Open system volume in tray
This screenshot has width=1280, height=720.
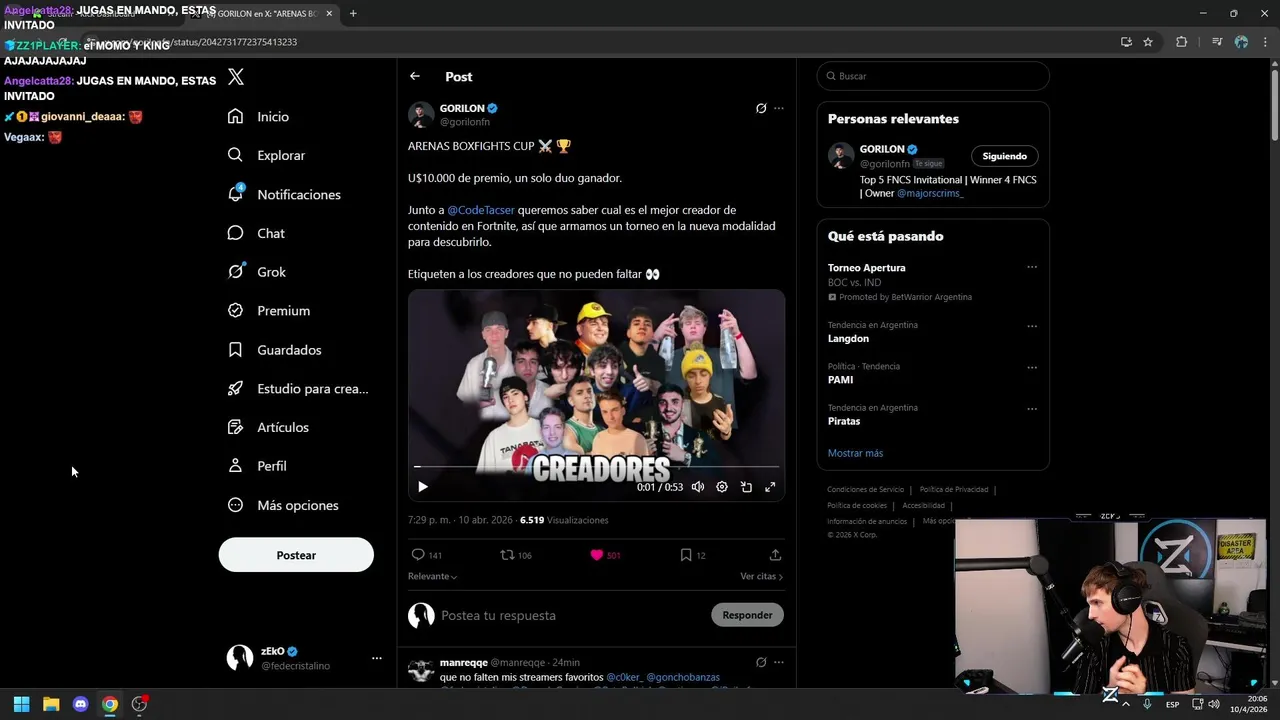click(1213, 704)
